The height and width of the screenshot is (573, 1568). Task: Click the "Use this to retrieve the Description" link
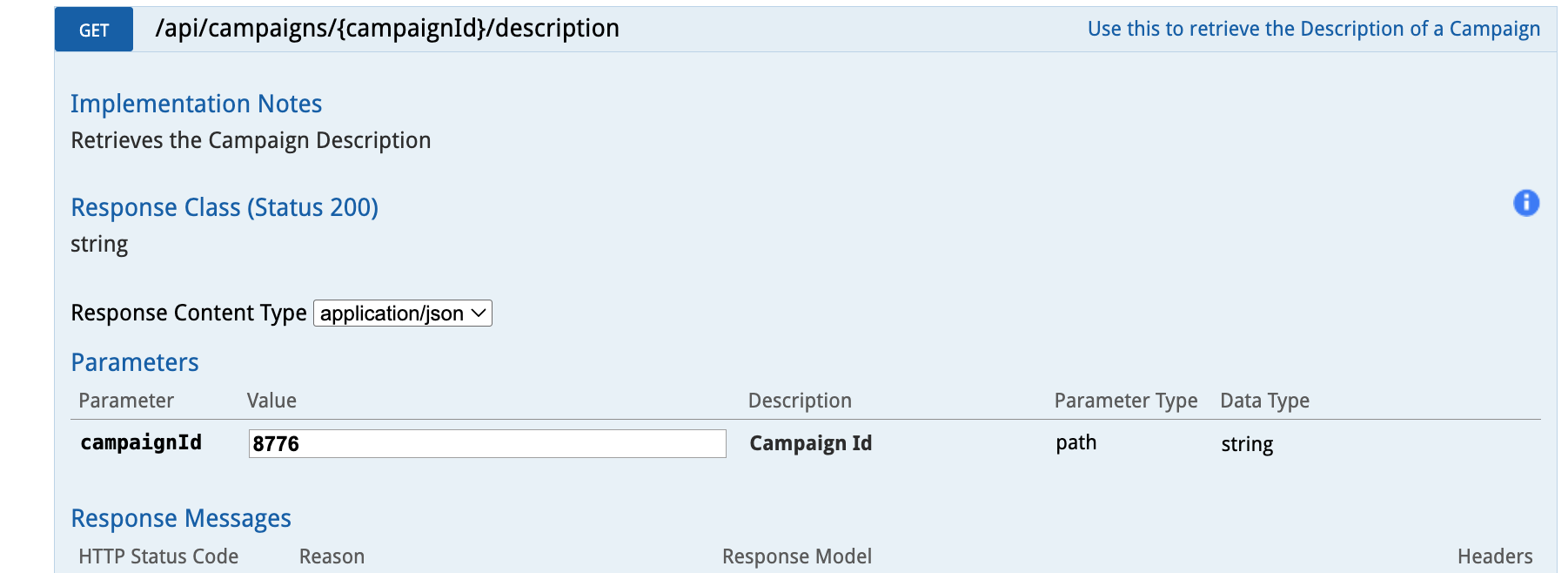[1313, 29]
